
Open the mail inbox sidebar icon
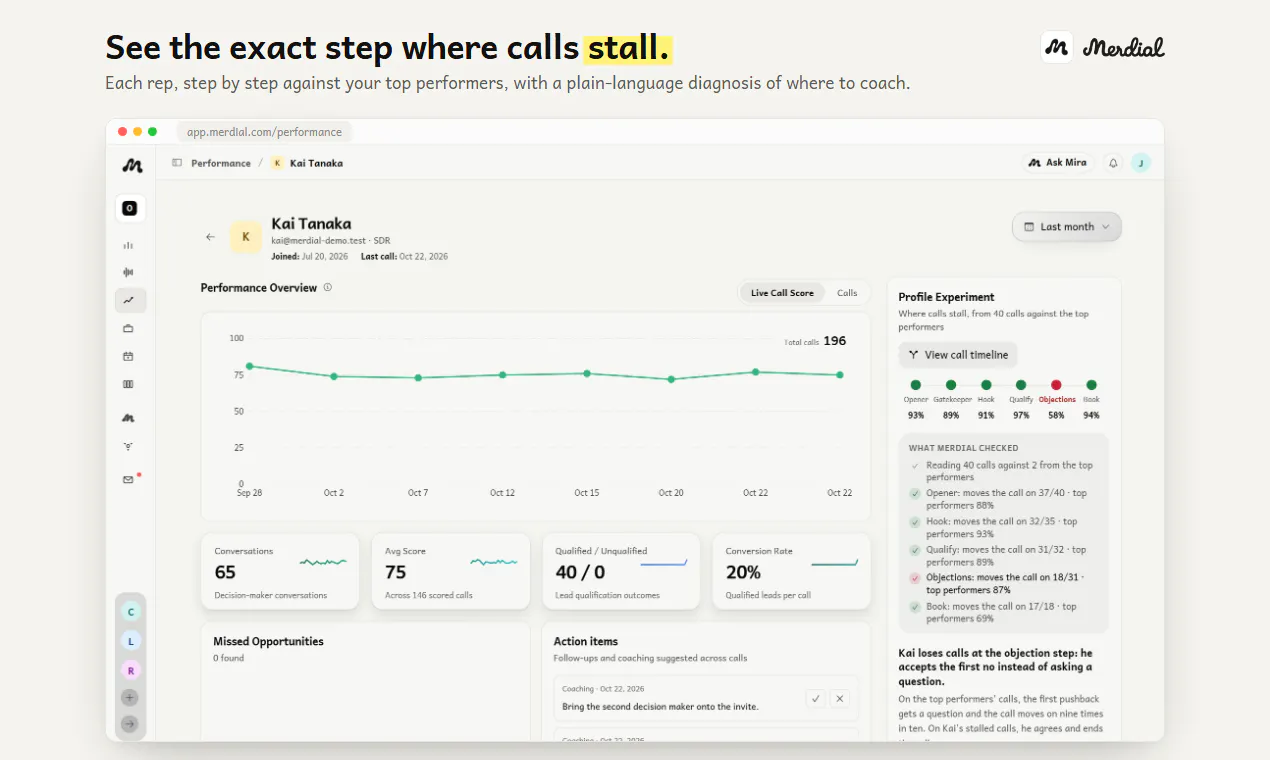[x=128, y=480]
